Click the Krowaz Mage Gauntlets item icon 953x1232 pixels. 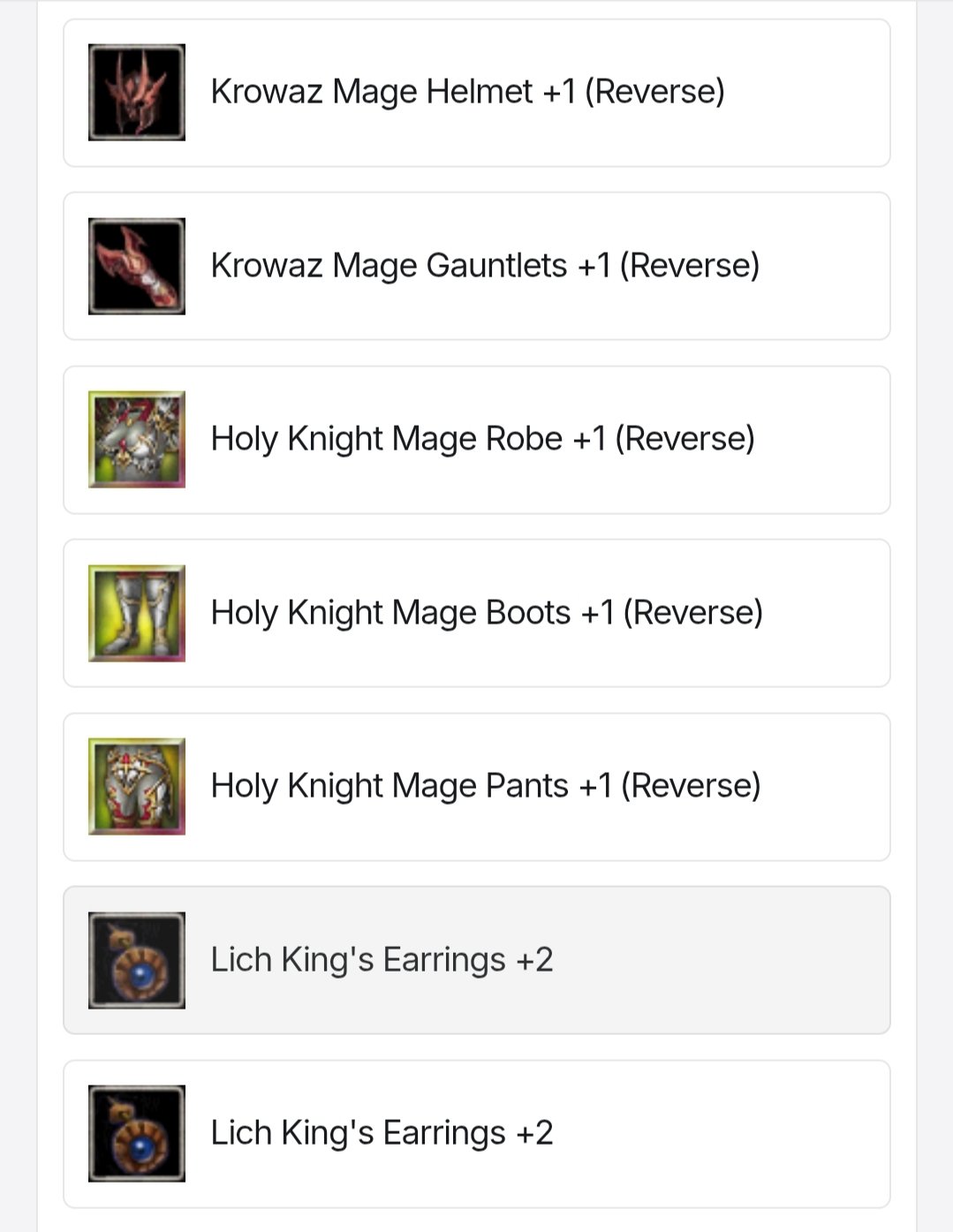point(137,266)
